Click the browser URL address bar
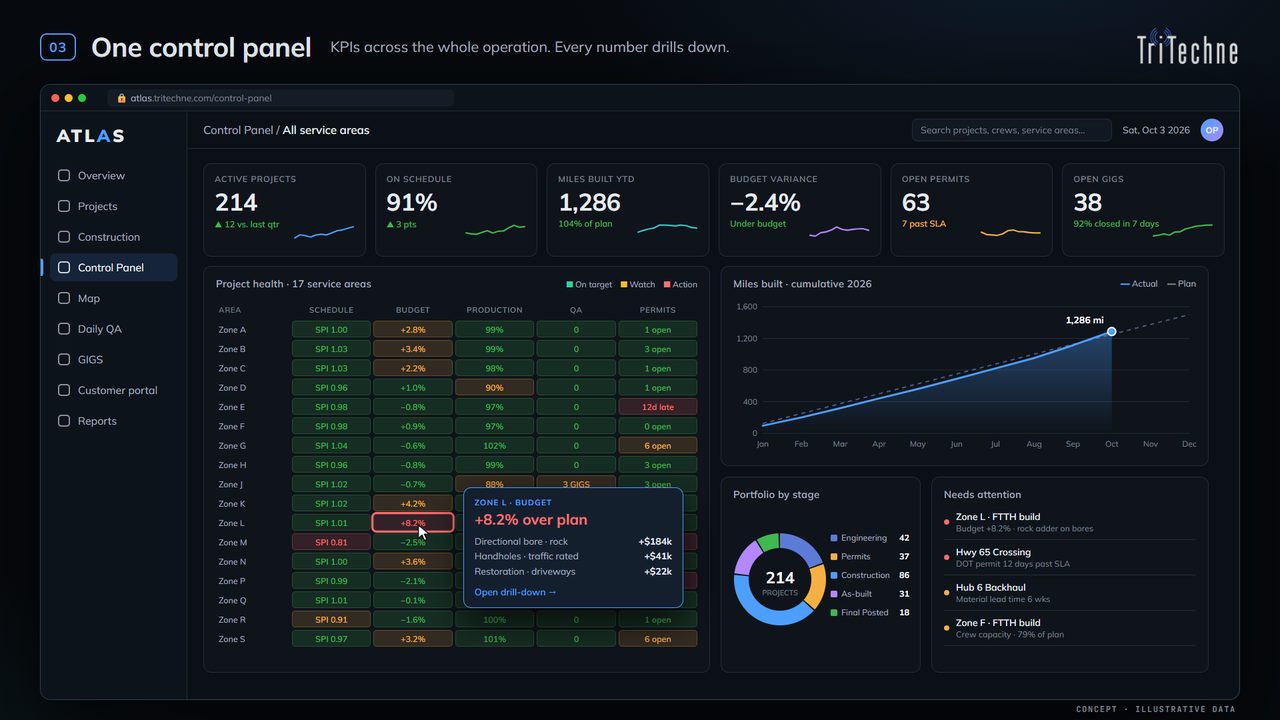1280x720 pixels. pyautogui.click(x=282, y=98)
